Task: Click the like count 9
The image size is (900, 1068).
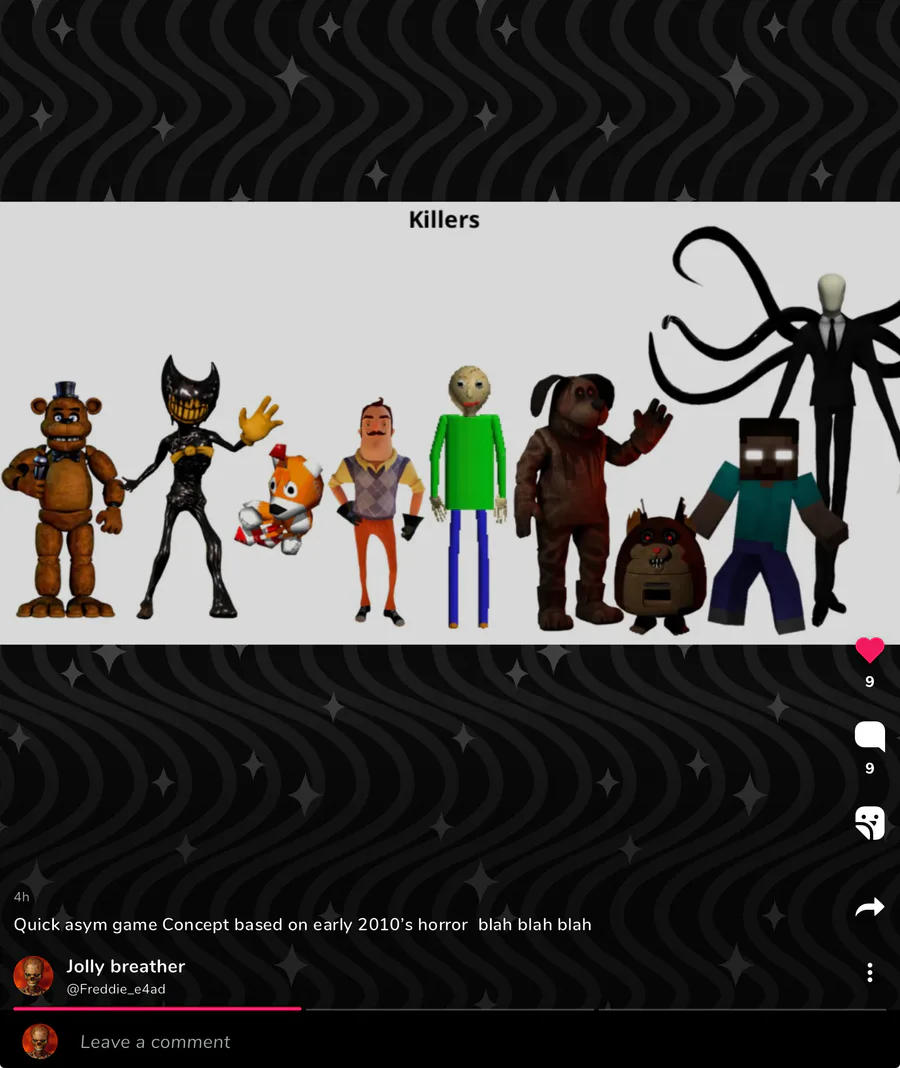Action: [x=869, y=681]
